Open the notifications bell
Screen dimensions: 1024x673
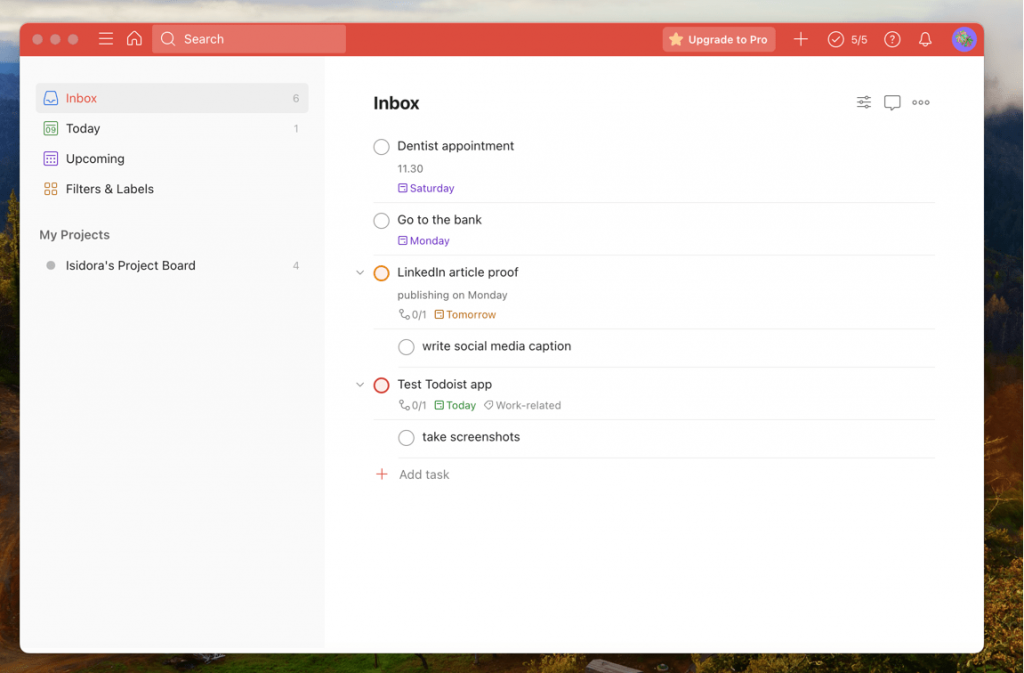(924, 39)
